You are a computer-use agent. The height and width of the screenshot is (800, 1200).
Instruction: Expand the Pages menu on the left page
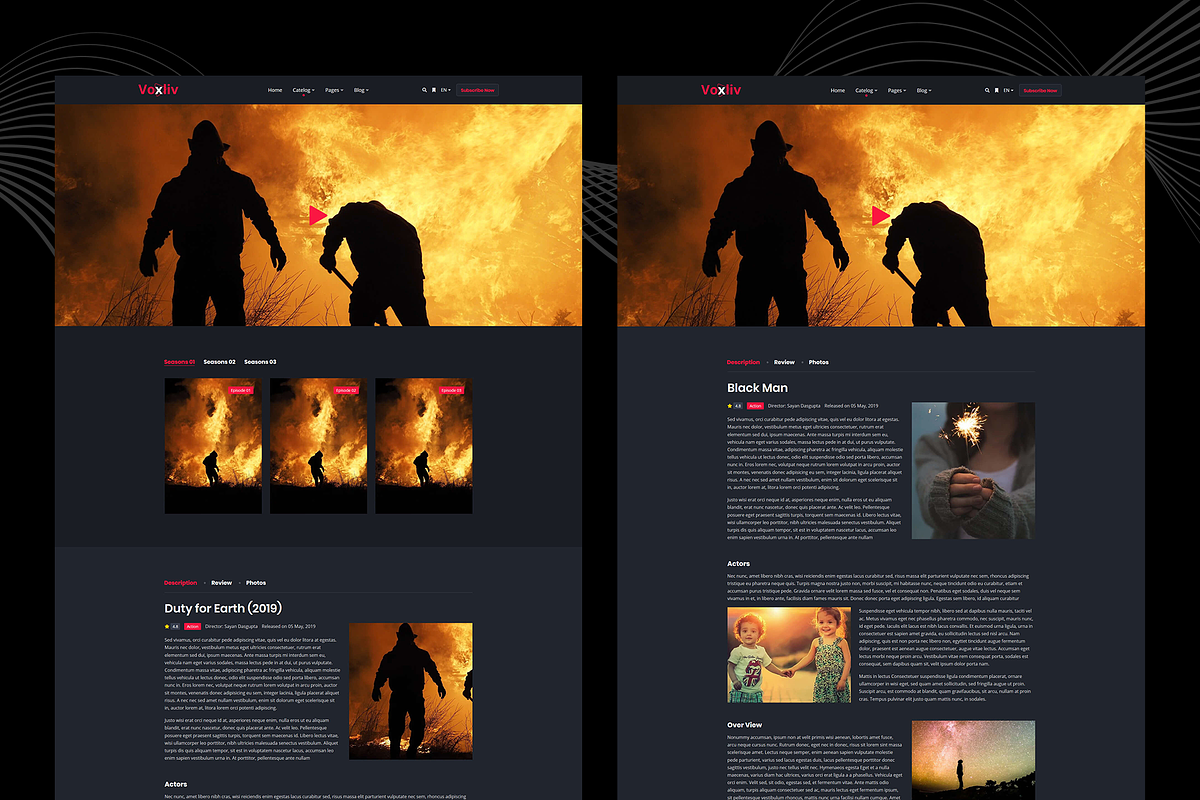pyautogui.click(x=334, y=90)
